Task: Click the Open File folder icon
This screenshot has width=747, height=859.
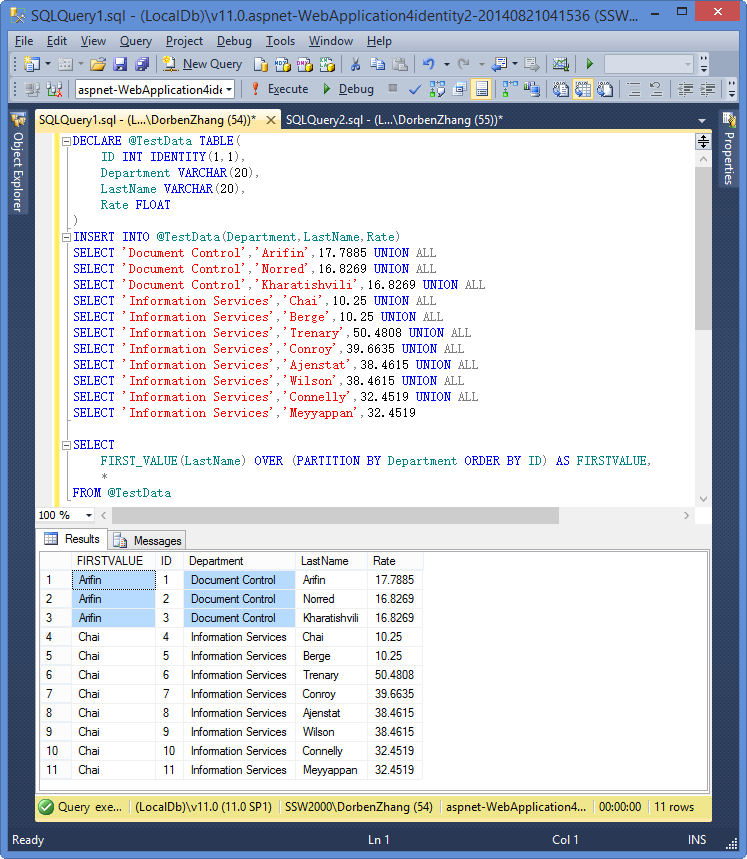Action: point(98,64)
